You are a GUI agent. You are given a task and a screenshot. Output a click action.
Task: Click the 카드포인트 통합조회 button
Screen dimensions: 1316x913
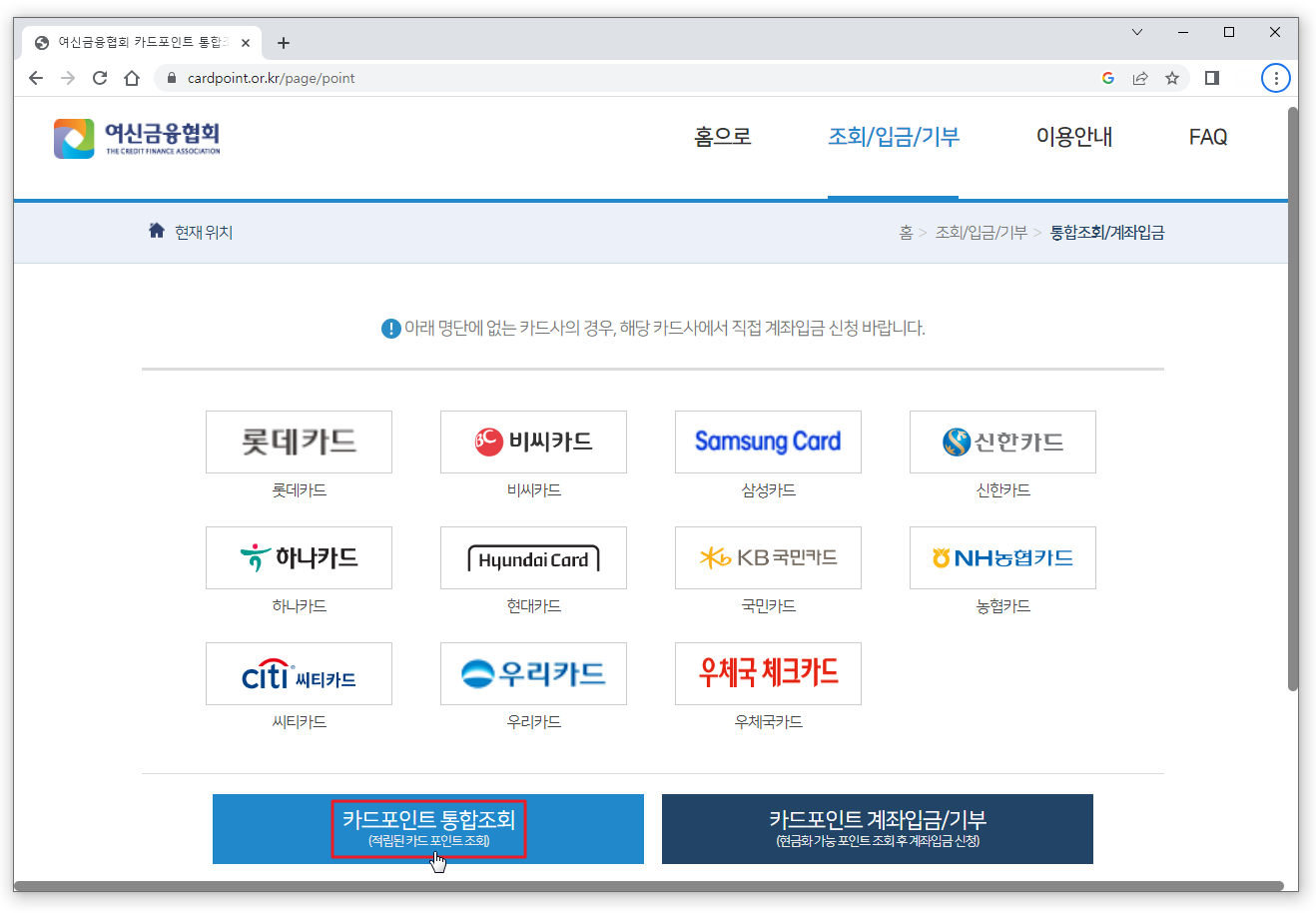428,829
